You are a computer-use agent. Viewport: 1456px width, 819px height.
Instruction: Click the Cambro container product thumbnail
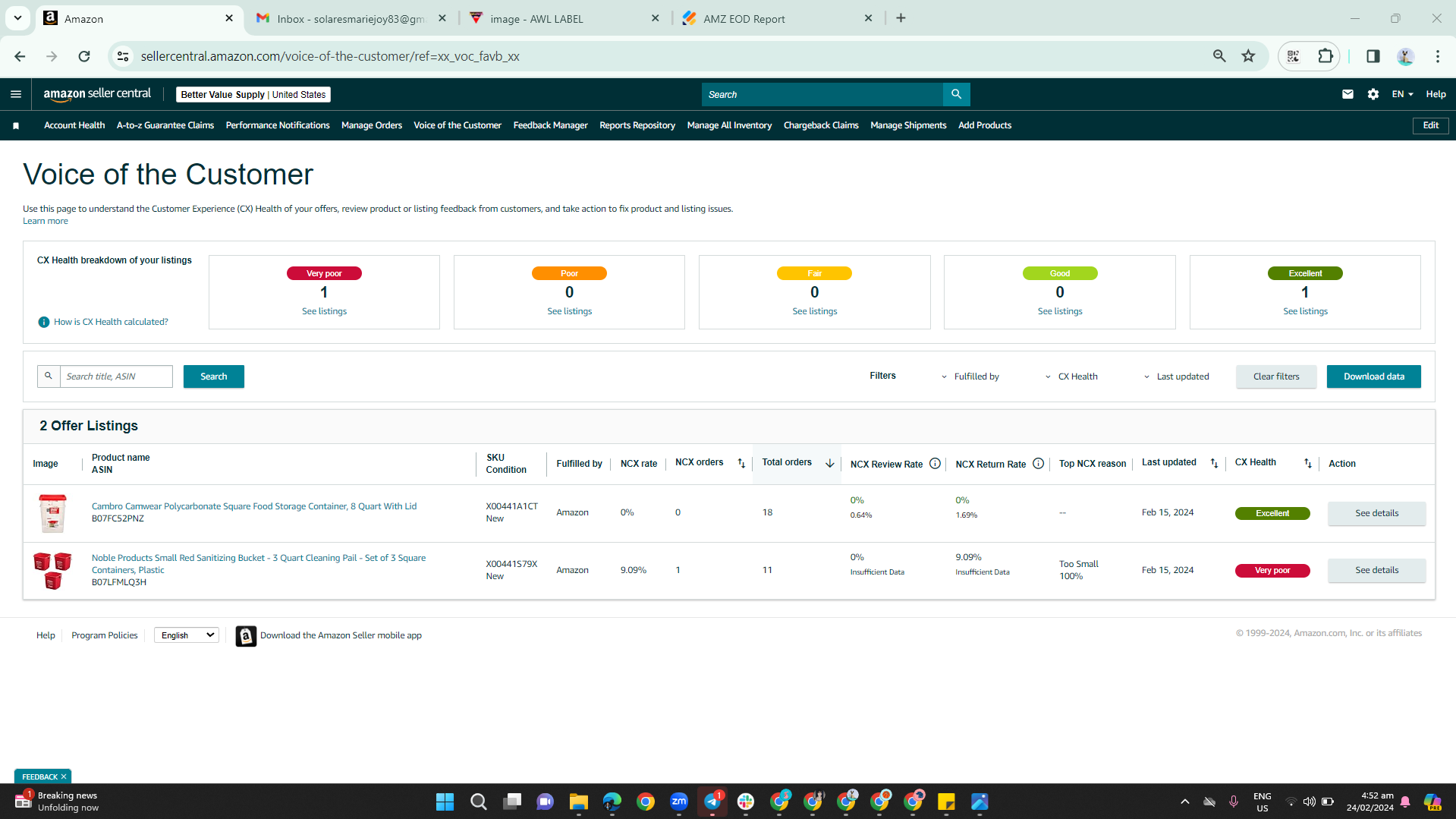tap(52, 513)
